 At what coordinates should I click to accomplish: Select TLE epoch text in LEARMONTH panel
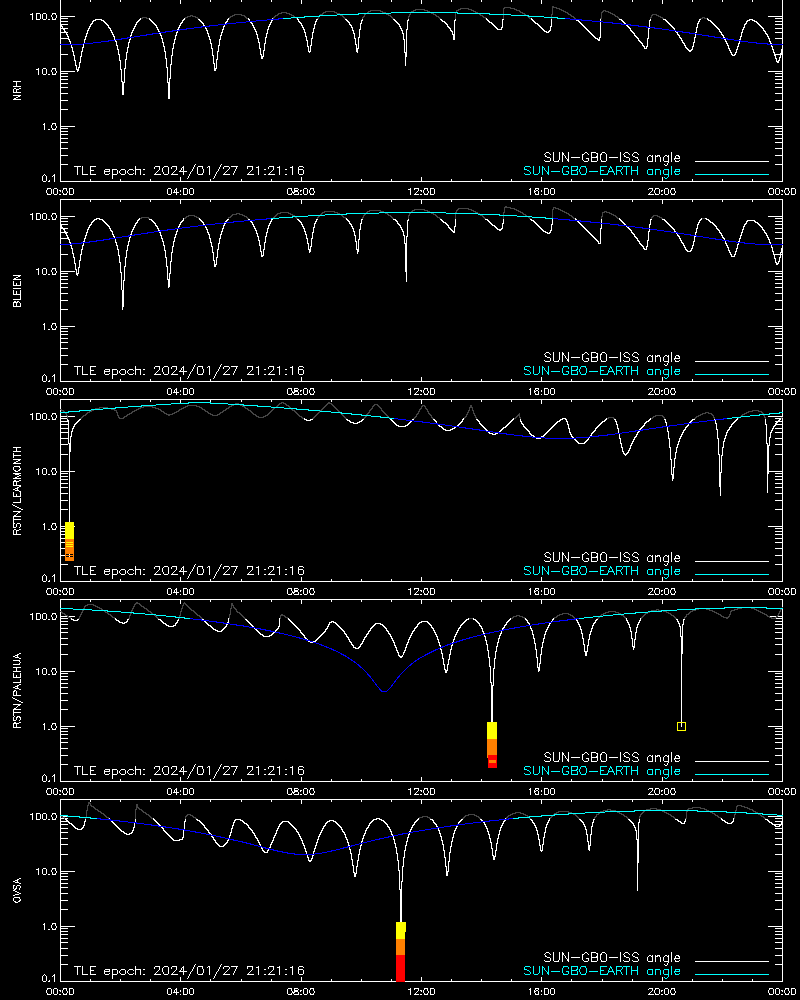pos(189,571)
